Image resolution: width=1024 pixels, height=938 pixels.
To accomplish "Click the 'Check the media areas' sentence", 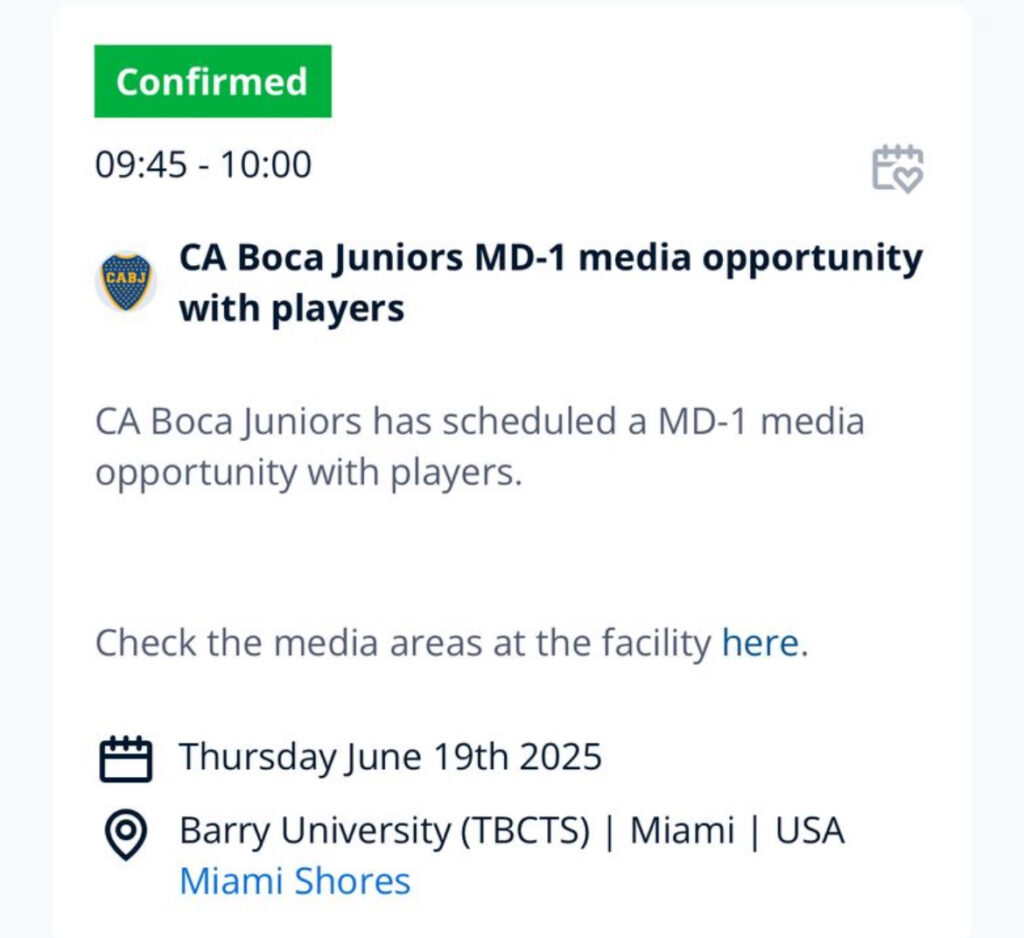I will 452,643.
